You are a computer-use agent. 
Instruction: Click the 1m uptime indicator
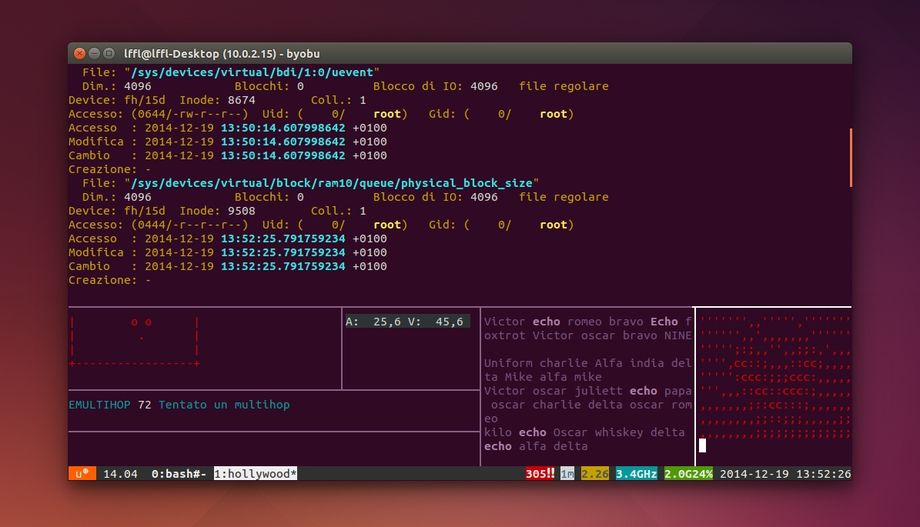click(x=567, y=474)
